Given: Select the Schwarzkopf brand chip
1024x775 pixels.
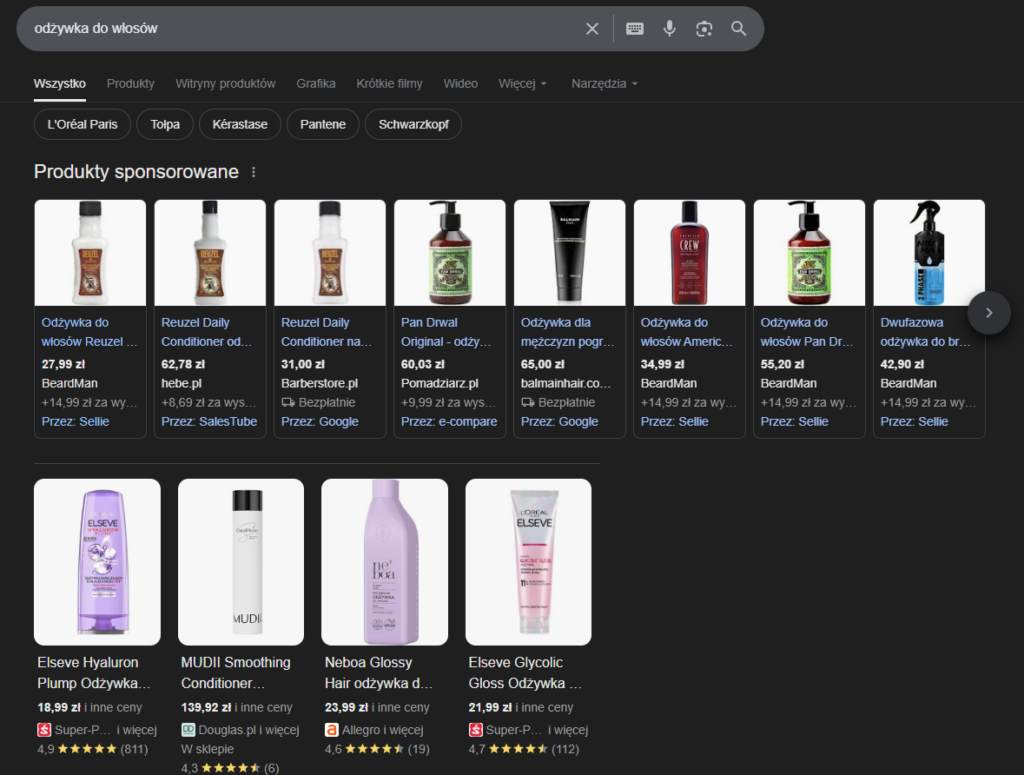Looking at the screenshot, I should coord(413,124).
